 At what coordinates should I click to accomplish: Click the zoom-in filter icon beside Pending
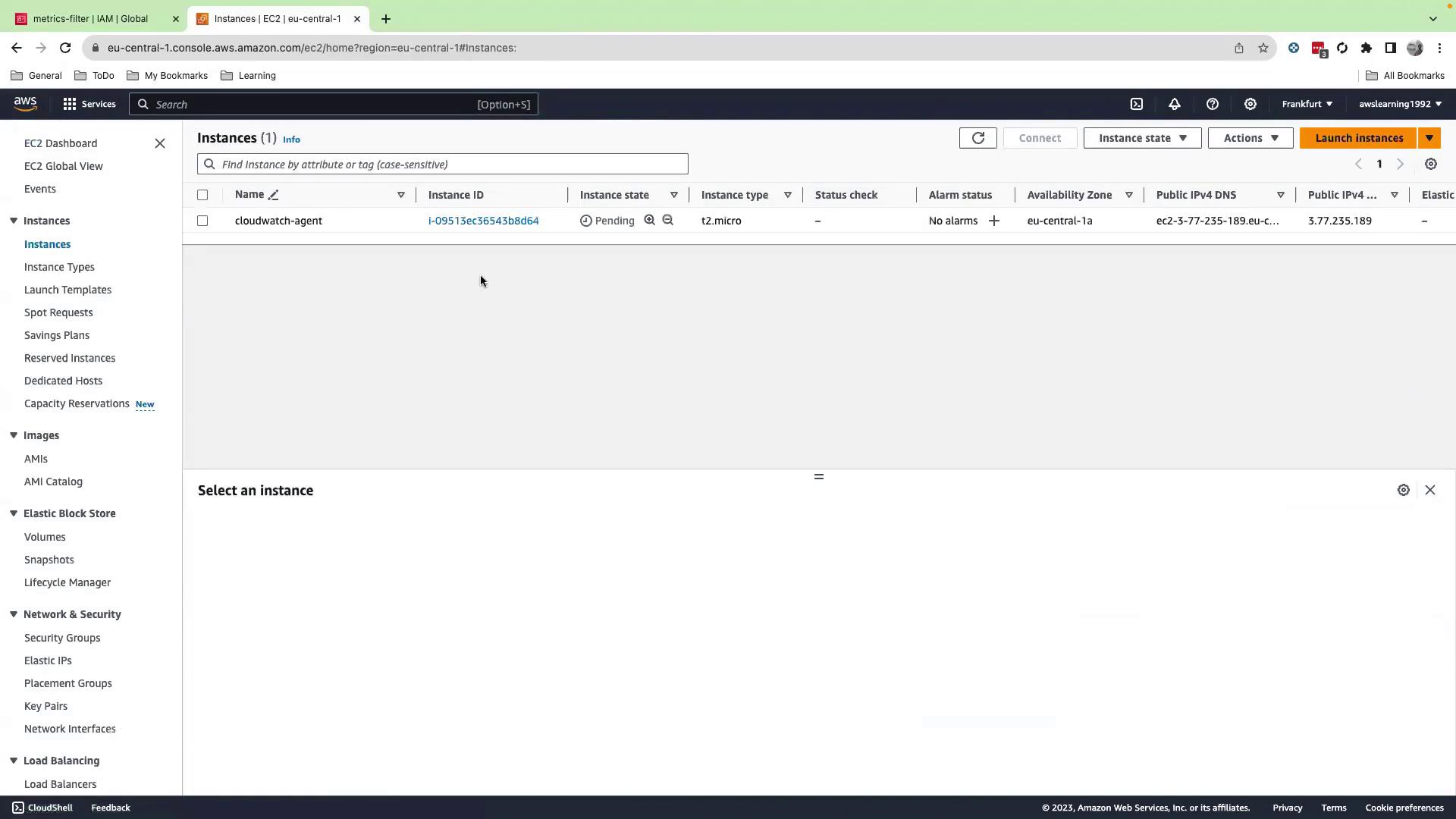pyautogui.click(x=649, y=220)
